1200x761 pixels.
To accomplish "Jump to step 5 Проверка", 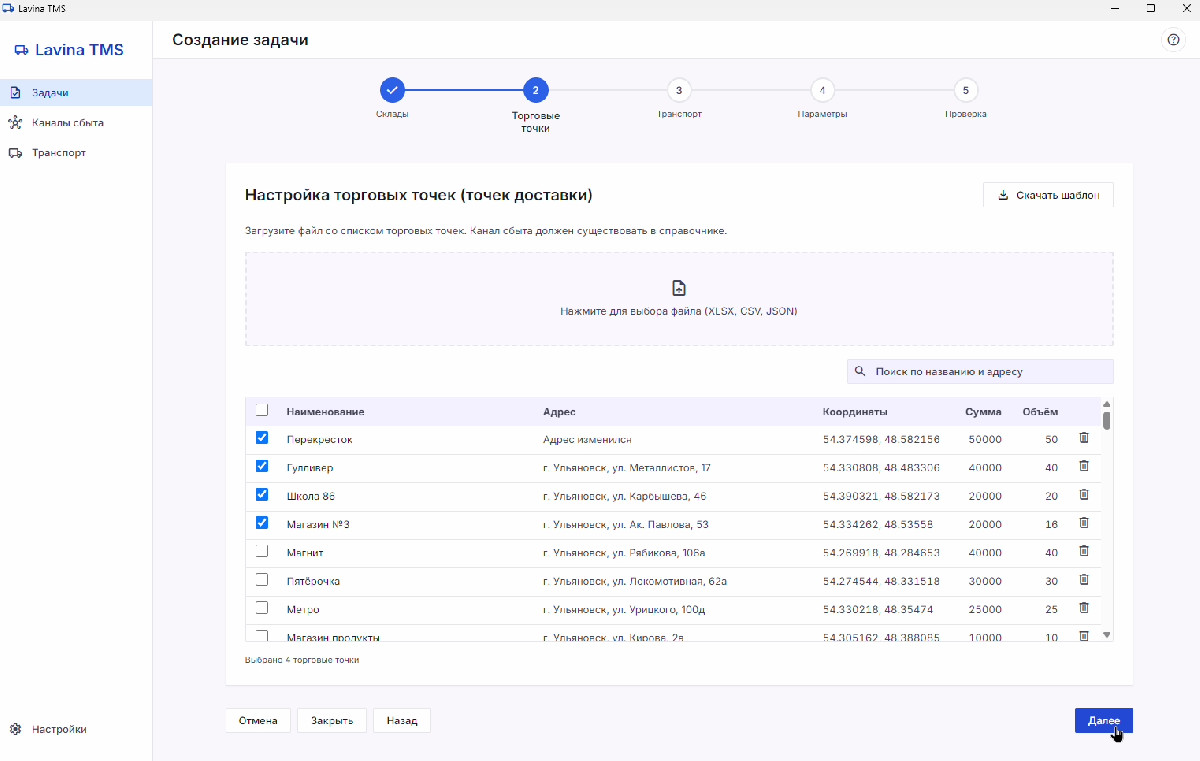I will click(965, 90).
